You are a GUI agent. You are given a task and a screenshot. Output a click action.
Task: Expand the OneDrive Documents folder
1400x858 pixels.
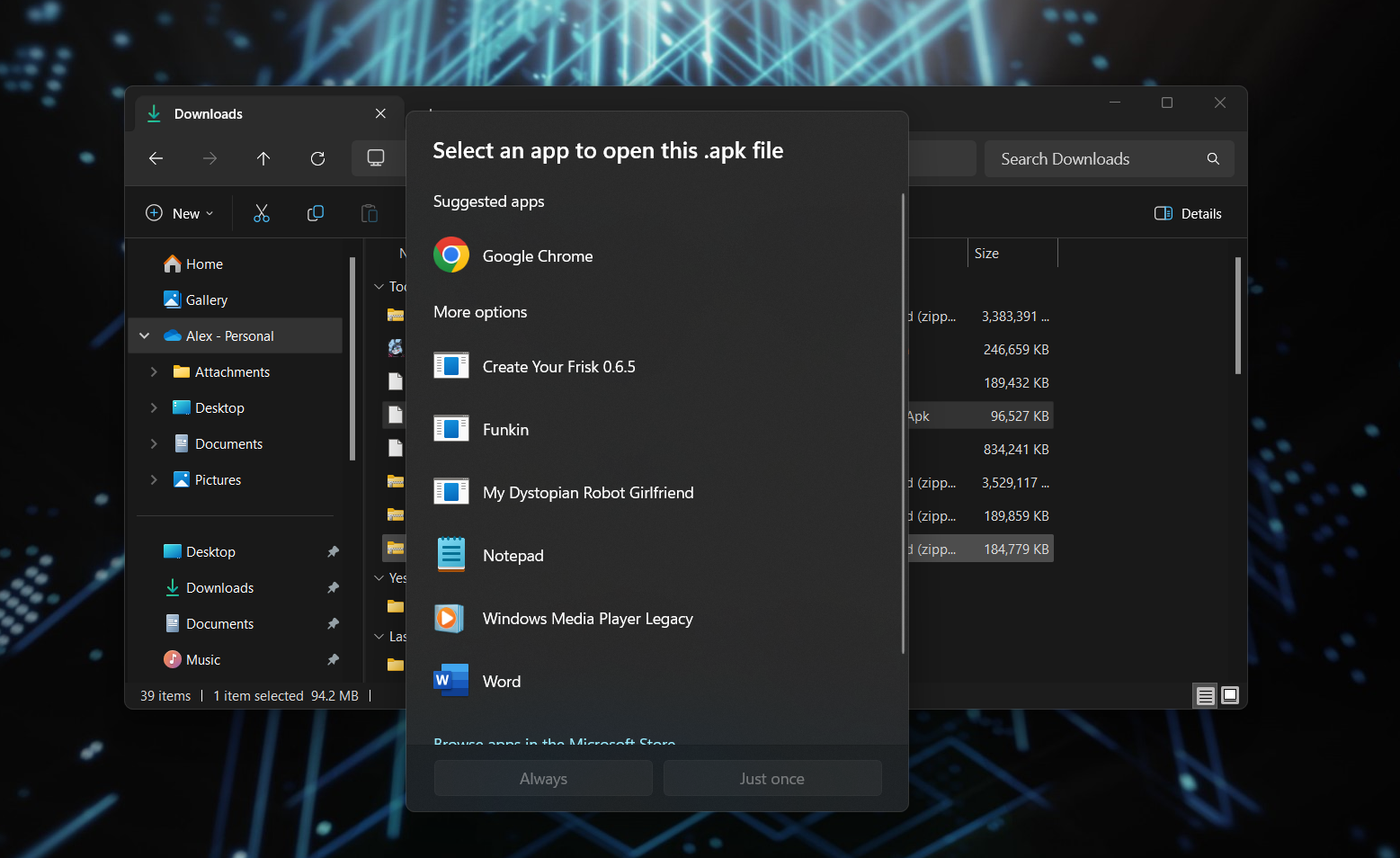(x=154, y=443)
